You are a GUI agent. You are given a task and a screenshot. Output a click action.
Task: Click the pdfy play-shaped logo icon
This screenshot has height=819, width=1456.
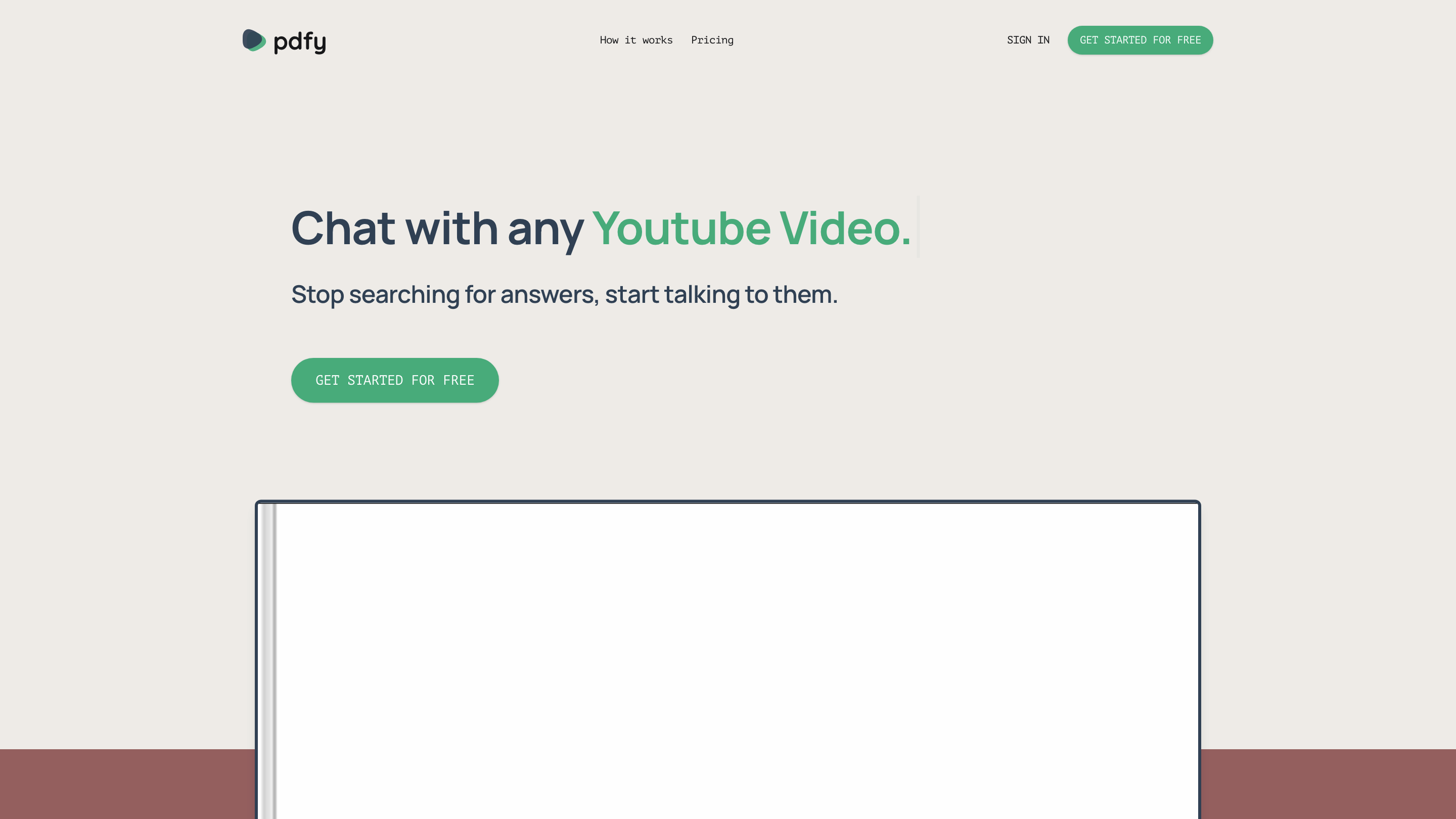[x=253, y=40]
